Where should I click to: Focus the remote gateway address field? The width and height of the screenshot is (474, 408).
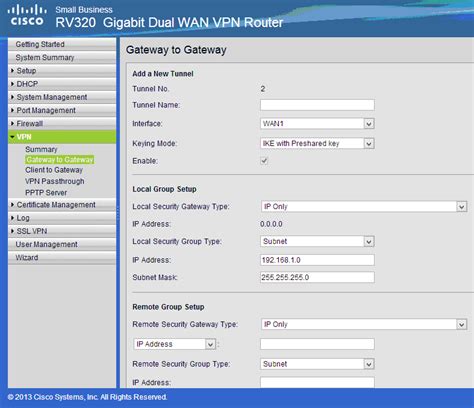click(317, 344)
